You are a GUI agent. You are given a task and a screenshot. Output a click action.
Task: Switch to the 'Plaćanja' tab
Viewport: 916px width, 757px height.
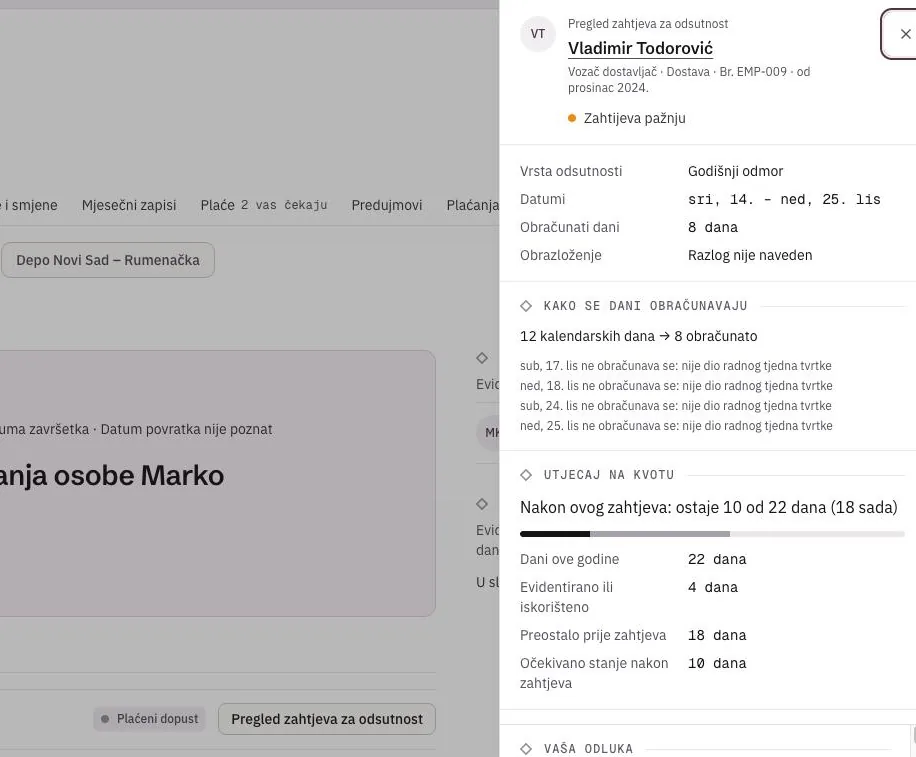(x=473, y=205)
